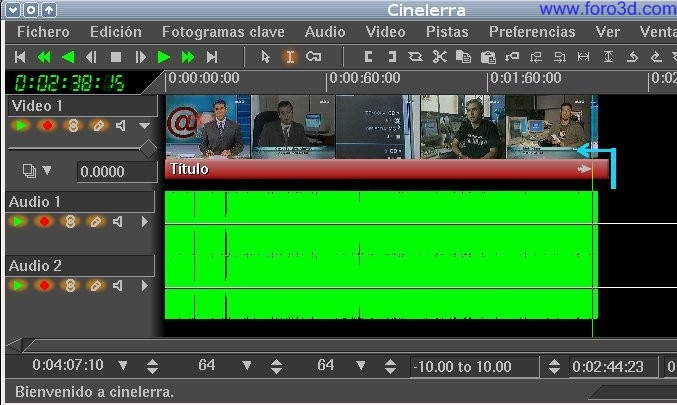
Task: Expand the Audio 2 track controls
Action: 145,285
